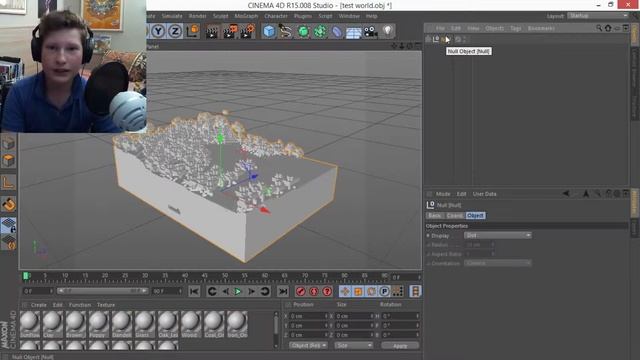Add a Cube primitive object
Viewport: 640px width, 360px height.
point(269,31)
